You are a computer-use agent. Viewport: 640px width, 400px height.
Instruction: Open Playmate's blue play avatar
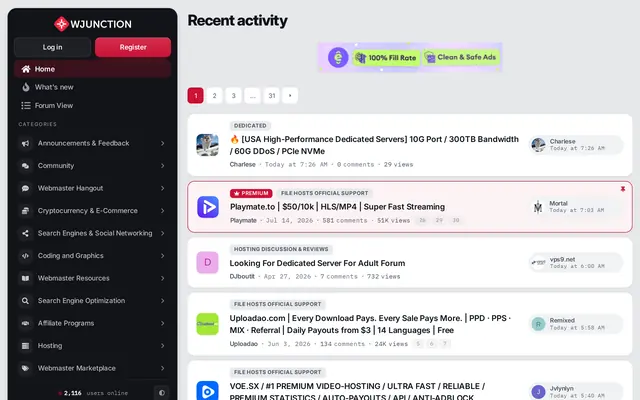coord(208,207)
